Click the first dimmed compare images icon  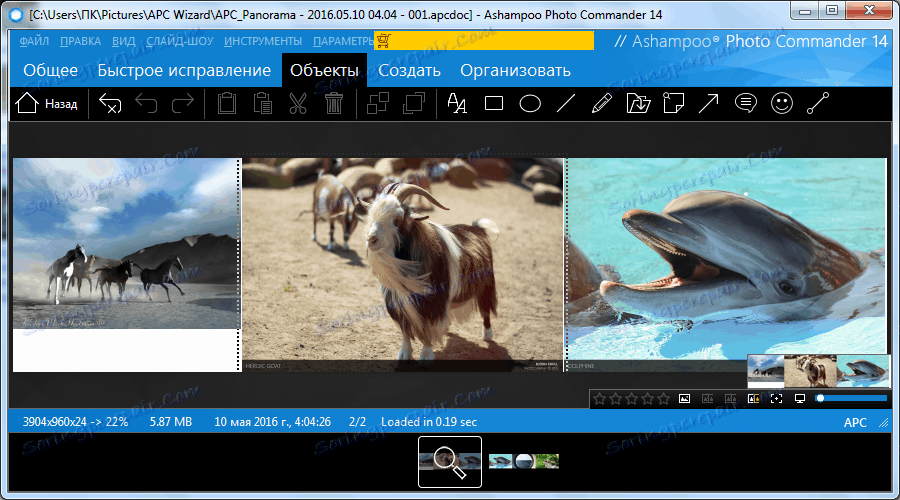(707, 398)
